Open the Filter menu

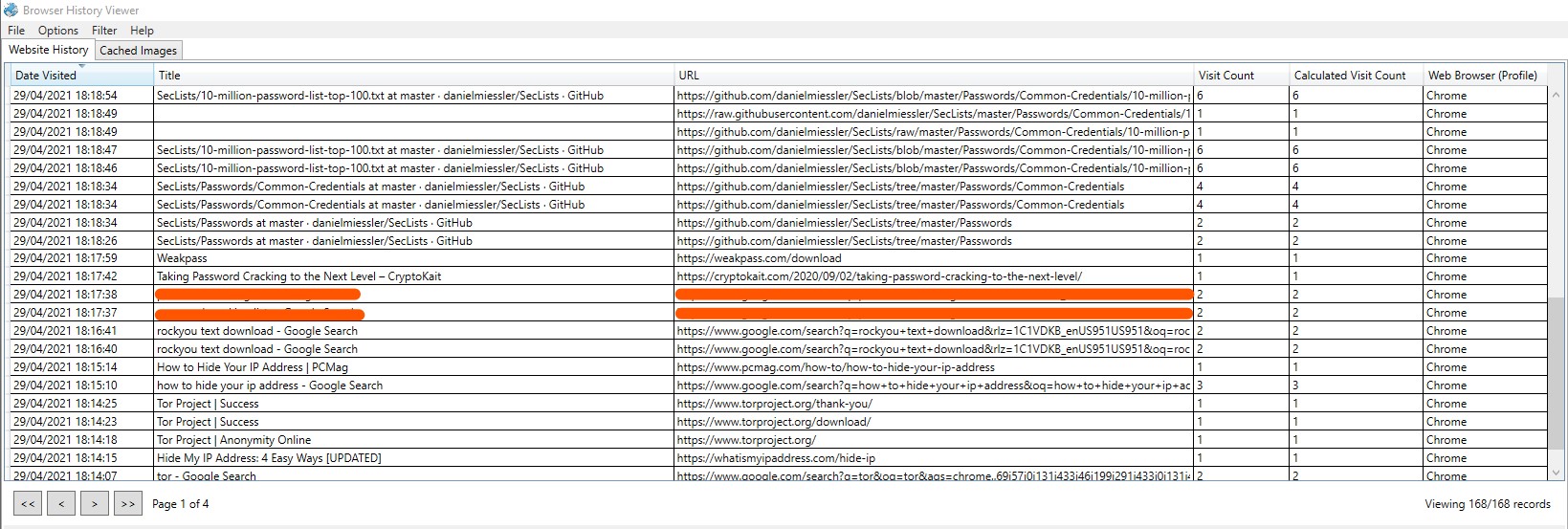(x=104, y=31)
